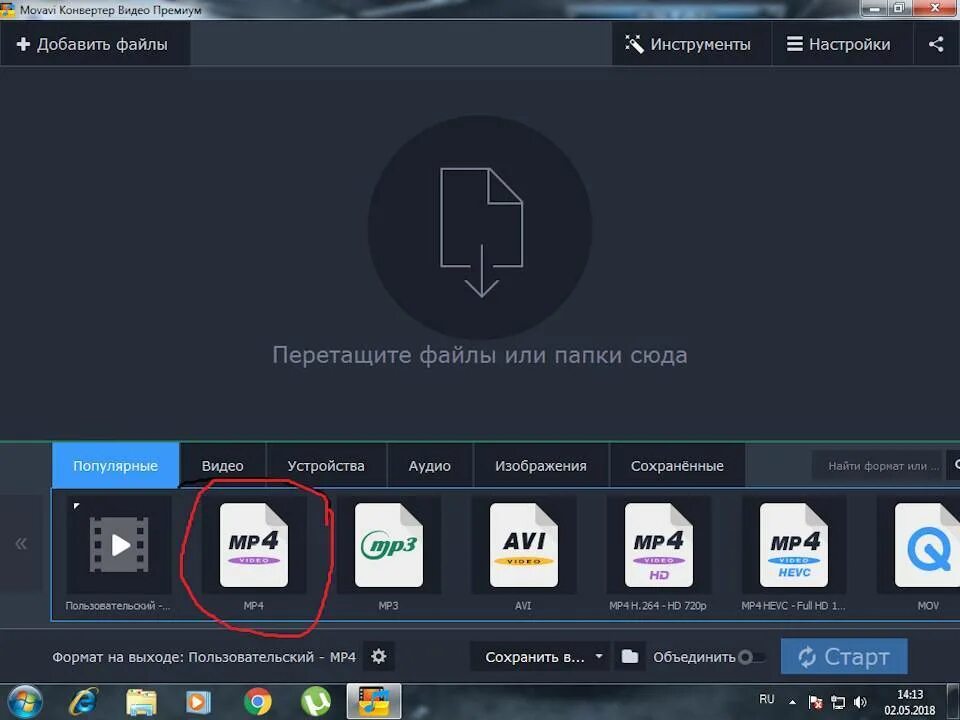Click the format search field
Image resolution: width=960 pixels, height=720 pixels.
coord(879,466)
